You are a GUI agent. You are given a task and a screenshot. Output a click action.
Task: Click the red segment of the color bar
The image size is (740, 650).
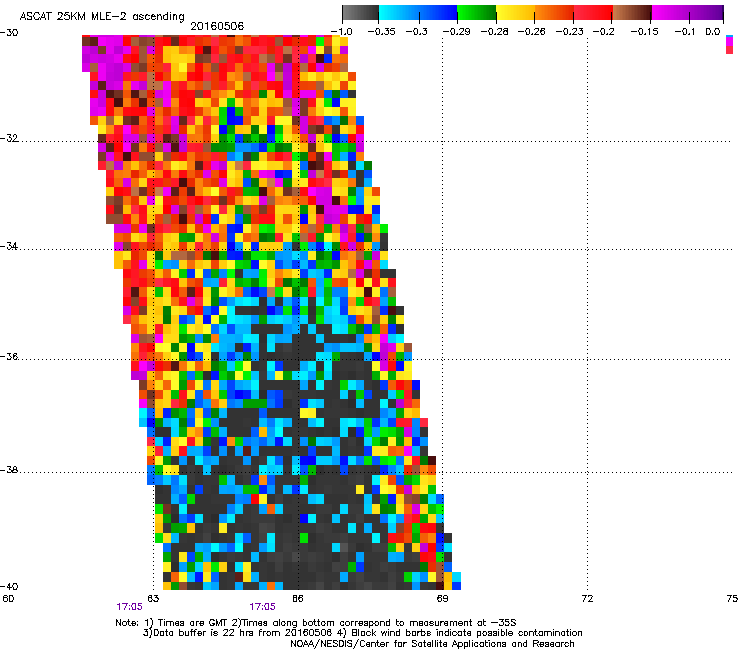point(593,13)
